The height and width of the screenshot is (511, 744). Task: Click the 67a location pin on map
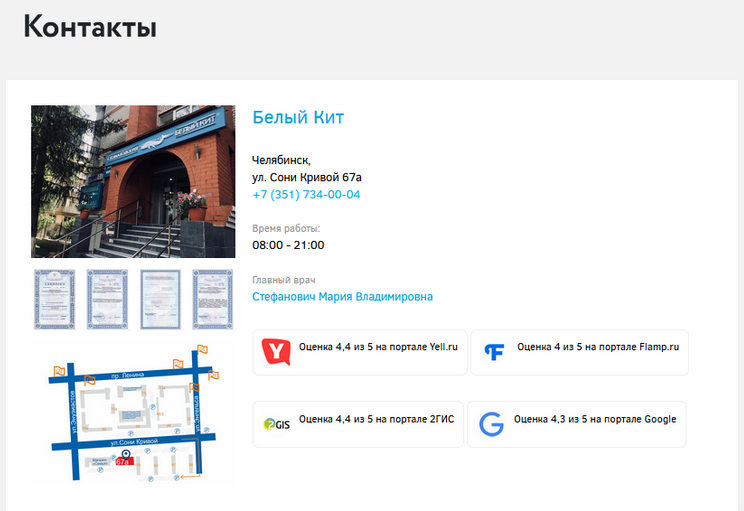[x=126, y=455]
